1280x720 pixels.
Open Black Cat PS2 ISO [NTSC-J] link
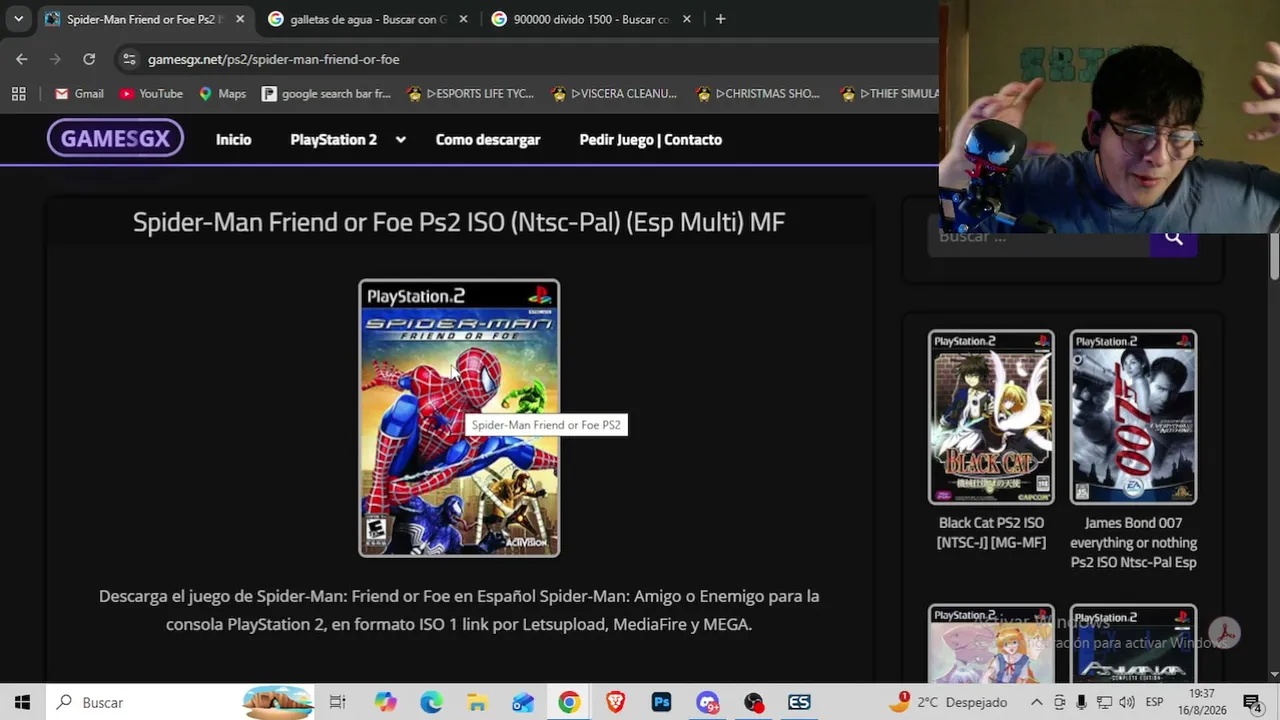click(x=991, y=533)
